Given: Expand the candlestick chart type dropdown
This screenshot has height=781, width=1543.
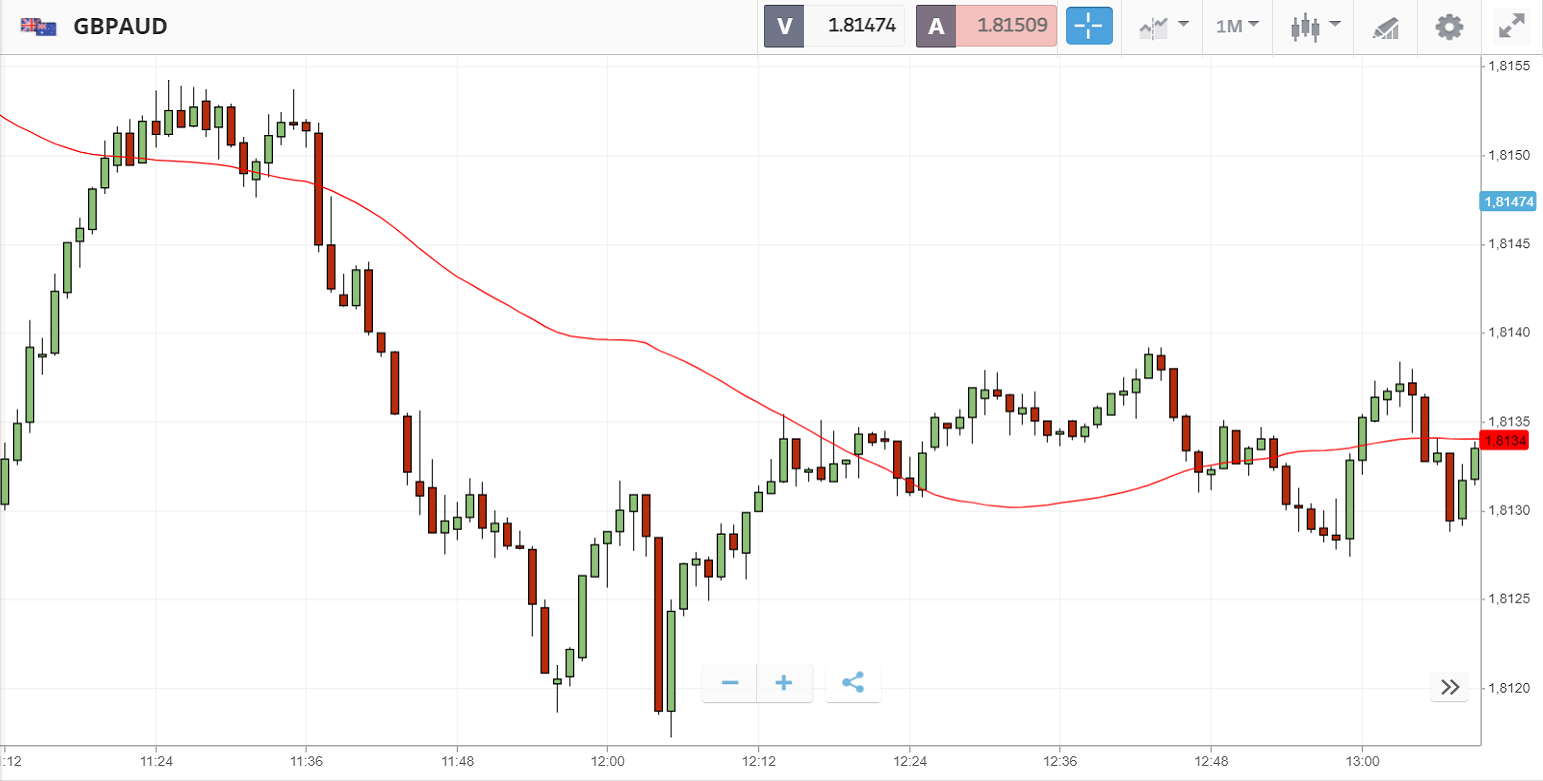Looking at the screenshot, I should tap(1314, 26).
